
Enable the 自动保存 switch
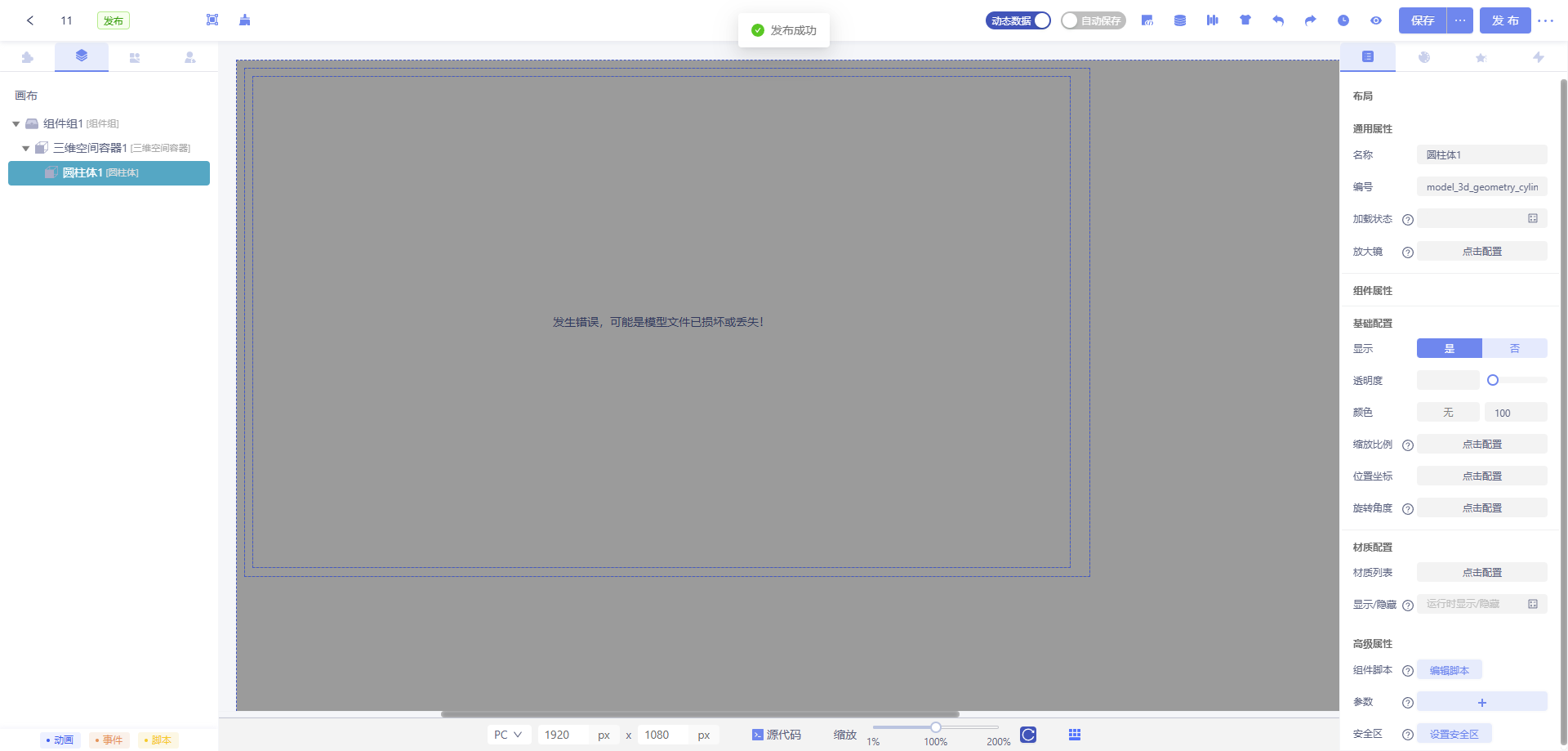tap(1093, 20)
